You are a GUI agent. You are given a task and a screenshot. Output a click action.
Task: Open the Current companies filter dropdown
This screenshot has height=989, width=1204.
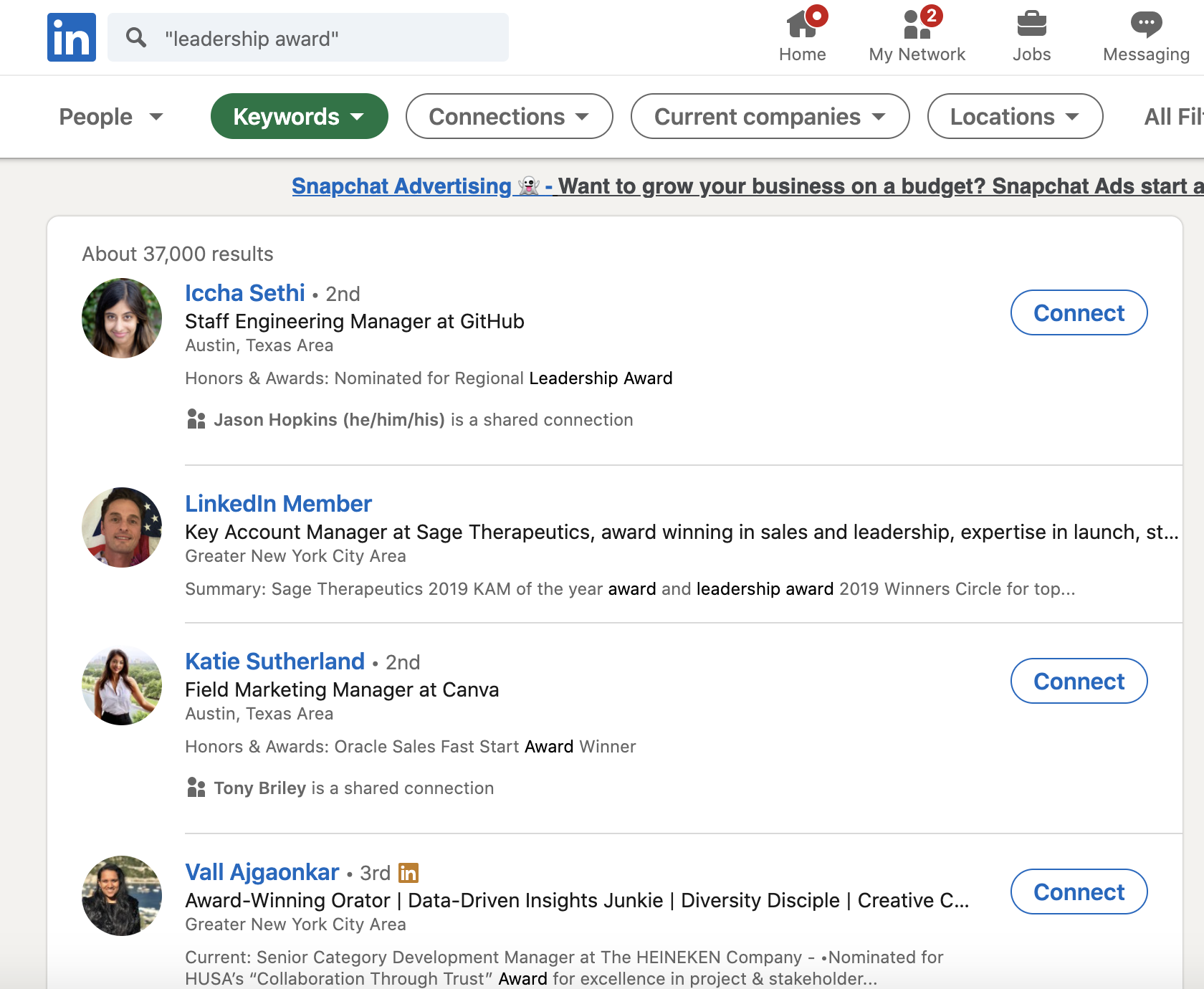[770, 116]
